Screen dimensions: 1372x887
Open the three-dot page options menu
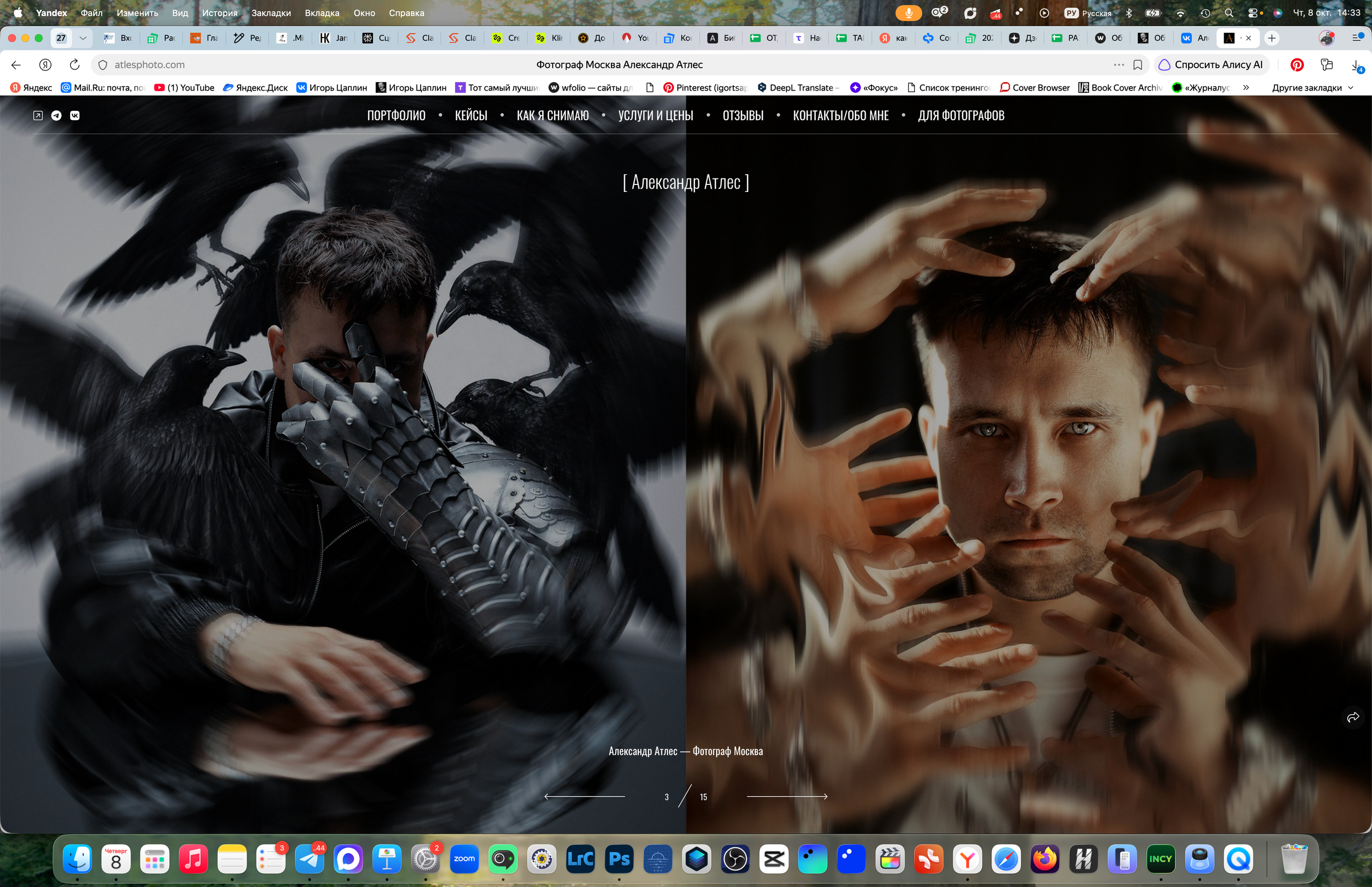pyautogui.click(x=1119, y=64)
